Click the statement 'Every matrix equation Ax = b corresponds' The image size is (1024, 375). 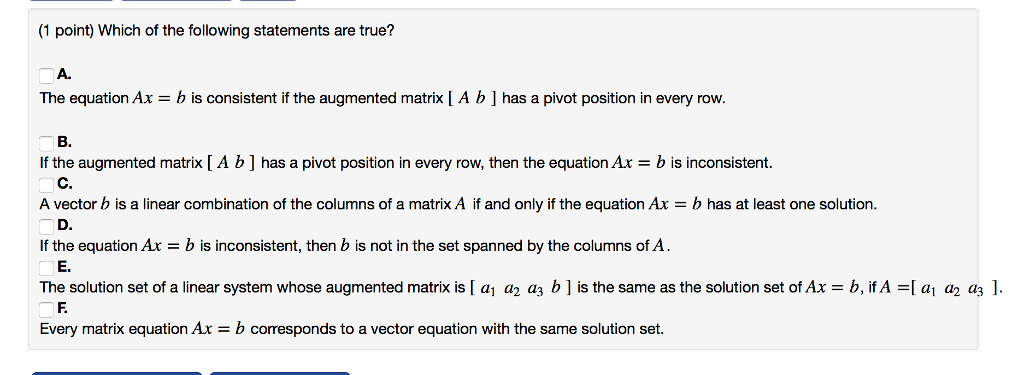[x=351, y=329]
